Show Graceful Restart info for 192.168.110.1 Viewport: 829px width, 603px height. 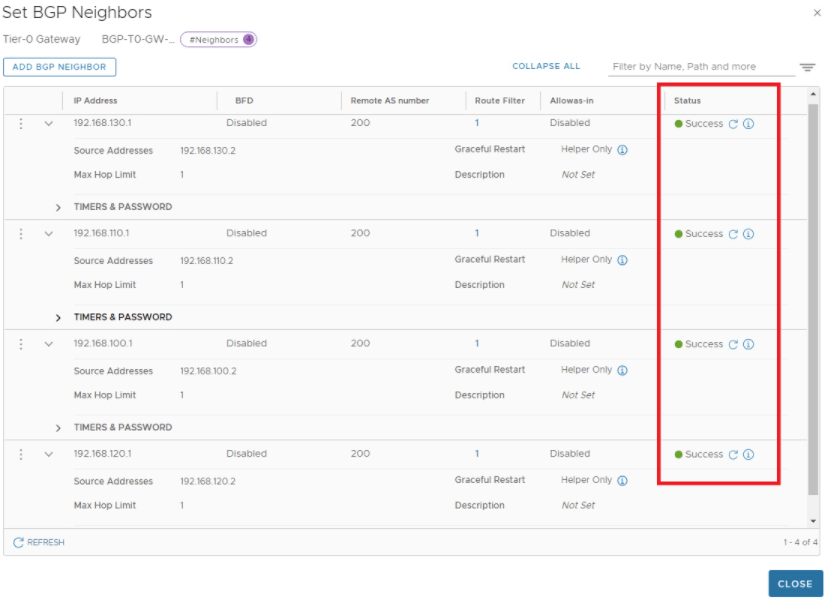622,260
